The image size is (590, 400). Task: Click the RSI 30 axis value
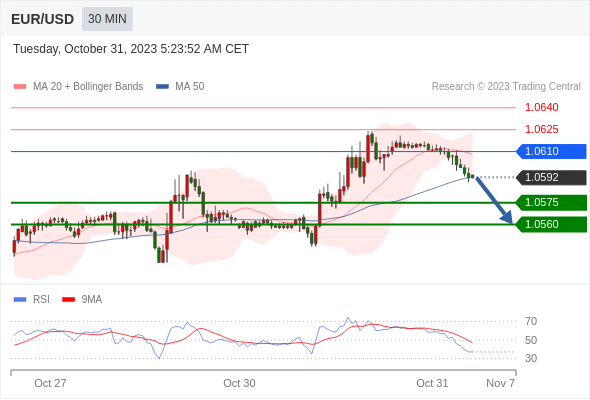click(531, 358)
